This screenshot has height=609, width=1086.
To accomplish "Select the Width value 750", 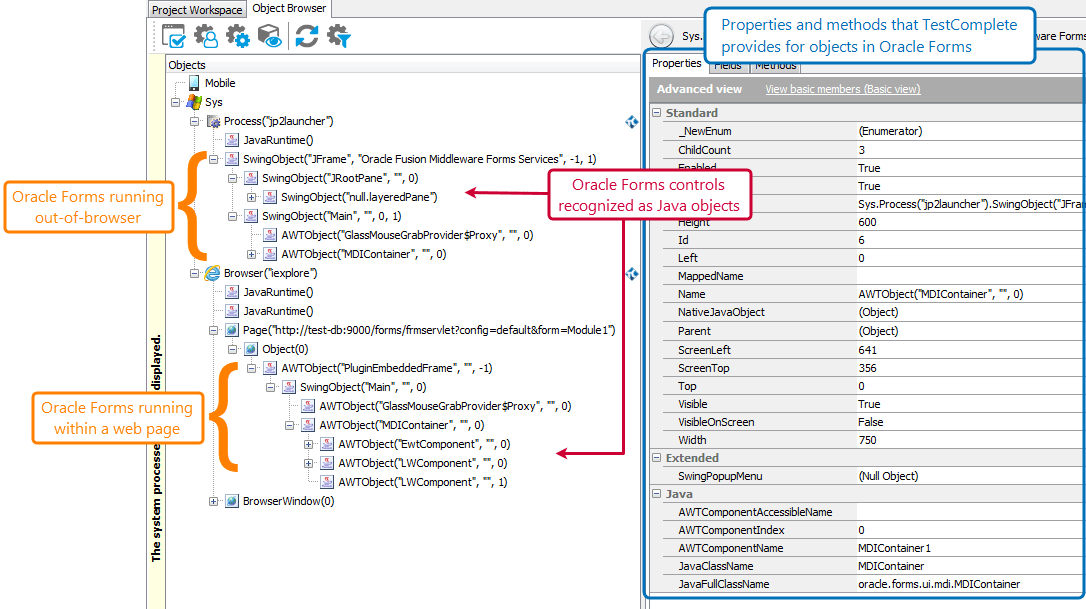I will tap(867, 440).
